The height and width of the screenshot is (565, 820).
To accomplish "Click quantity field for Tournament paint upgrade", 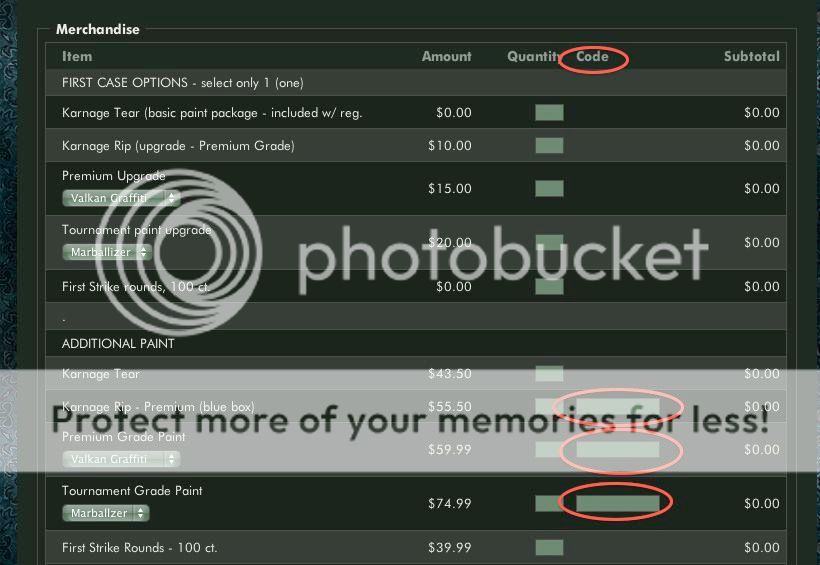I will tap(549, 242).
